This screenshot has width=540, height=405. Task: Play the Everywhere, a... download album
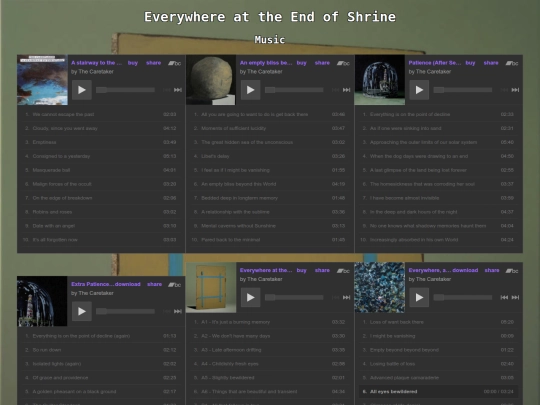[x=419, y=298]
